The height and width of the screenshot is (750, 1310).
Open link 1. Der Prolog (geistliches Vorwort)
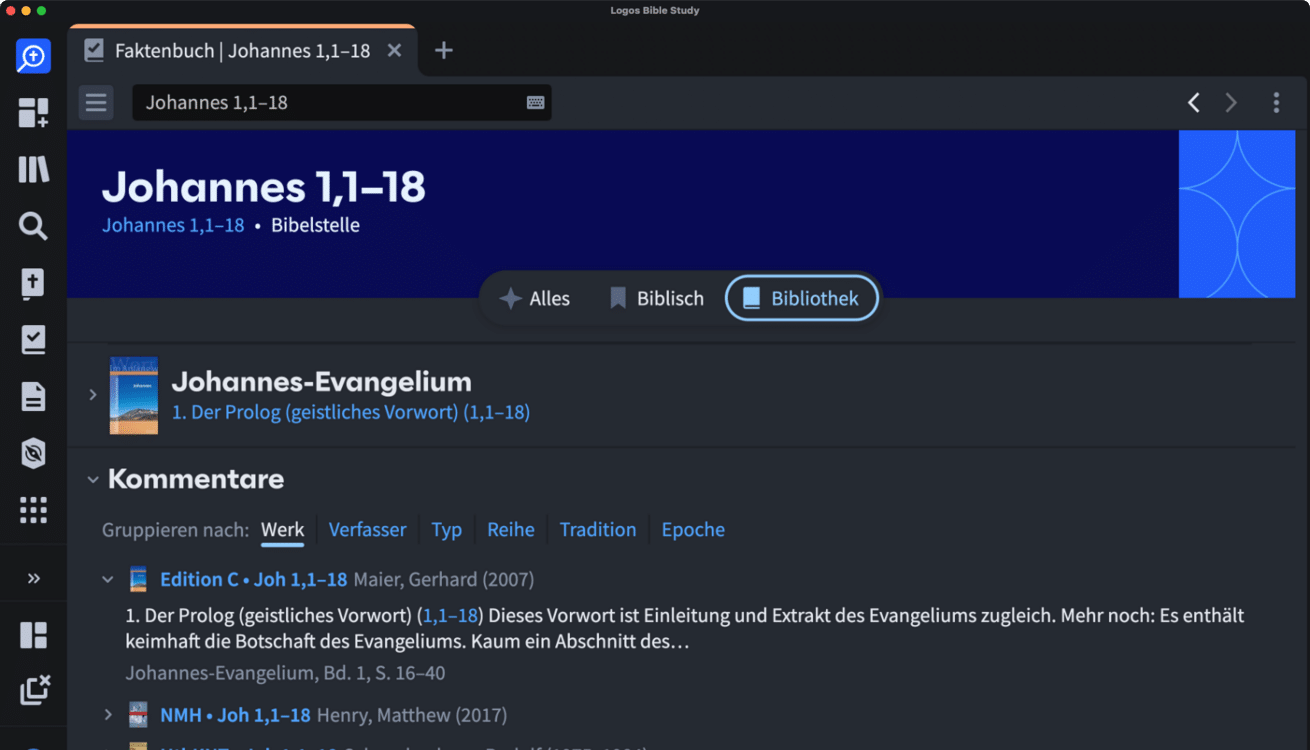pos(351,412)
